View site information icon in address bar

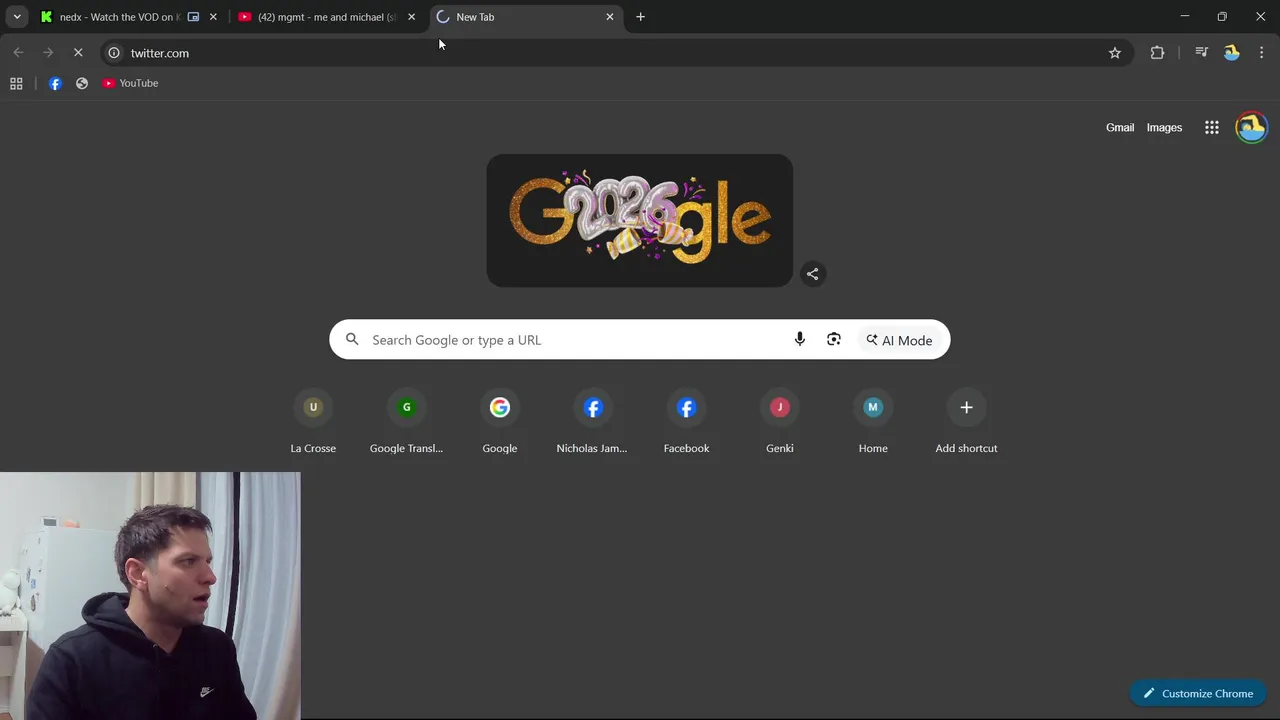[114, 53]
